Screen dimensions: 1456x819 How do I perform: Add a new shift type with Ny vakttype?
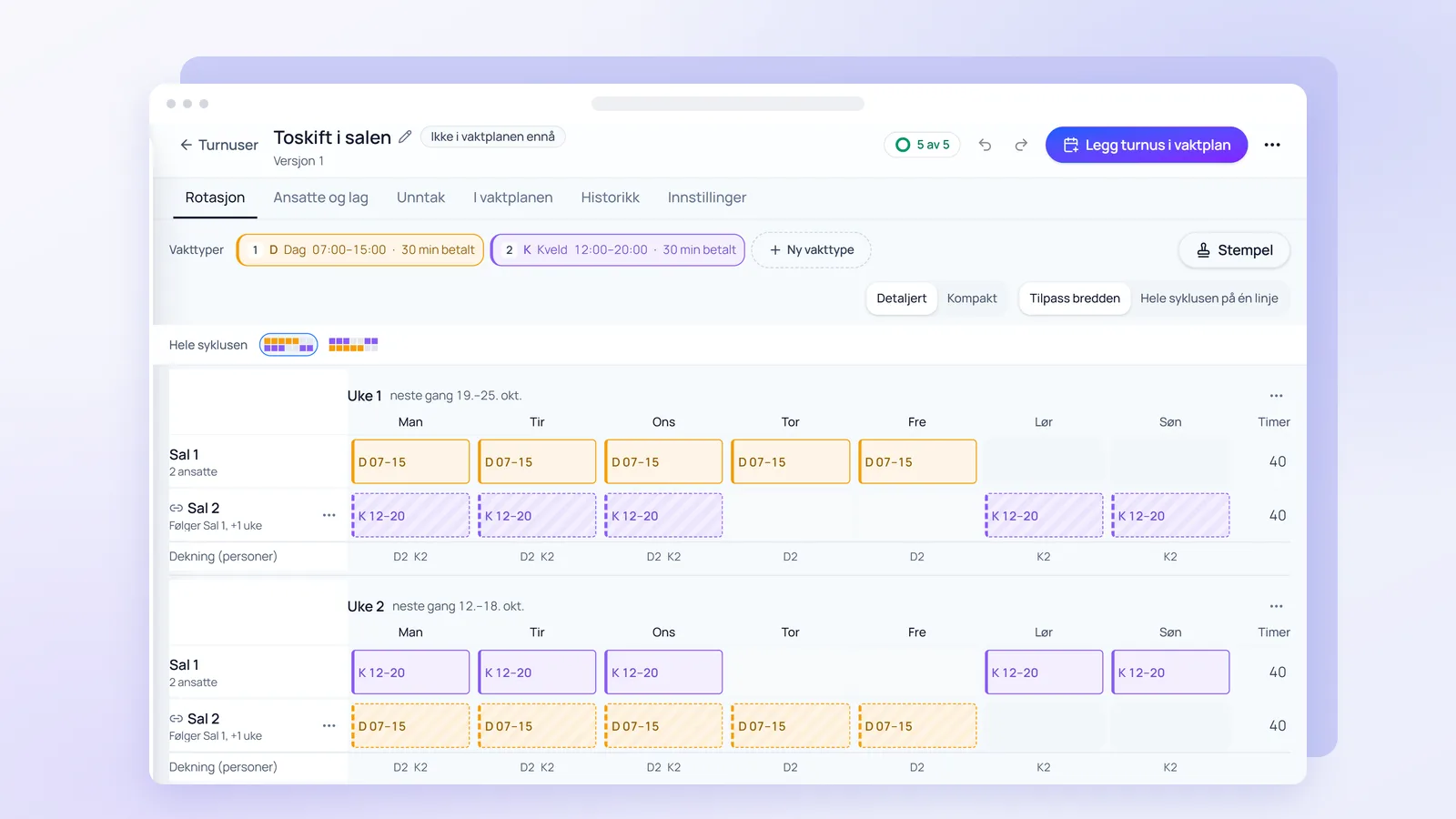(x=811, y=250)
